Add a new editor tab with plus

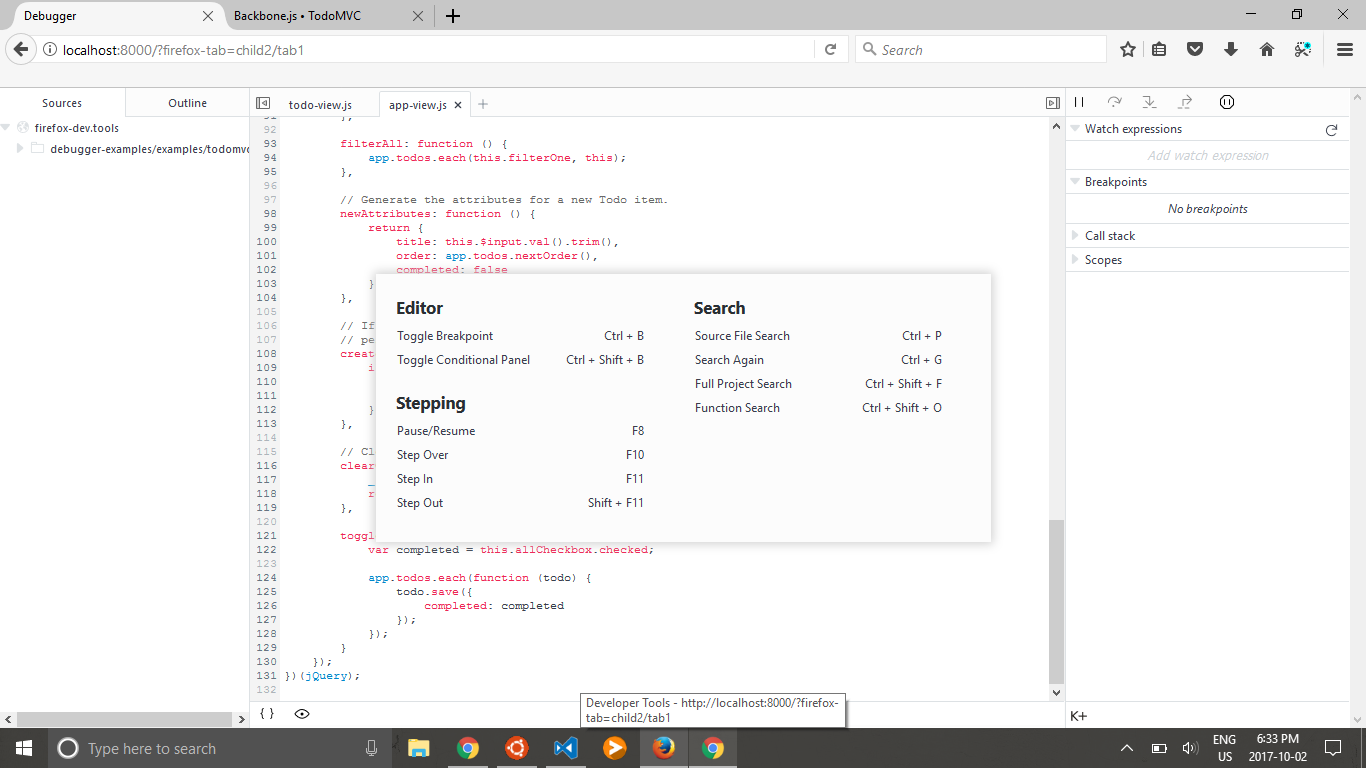tap(483, 104)
